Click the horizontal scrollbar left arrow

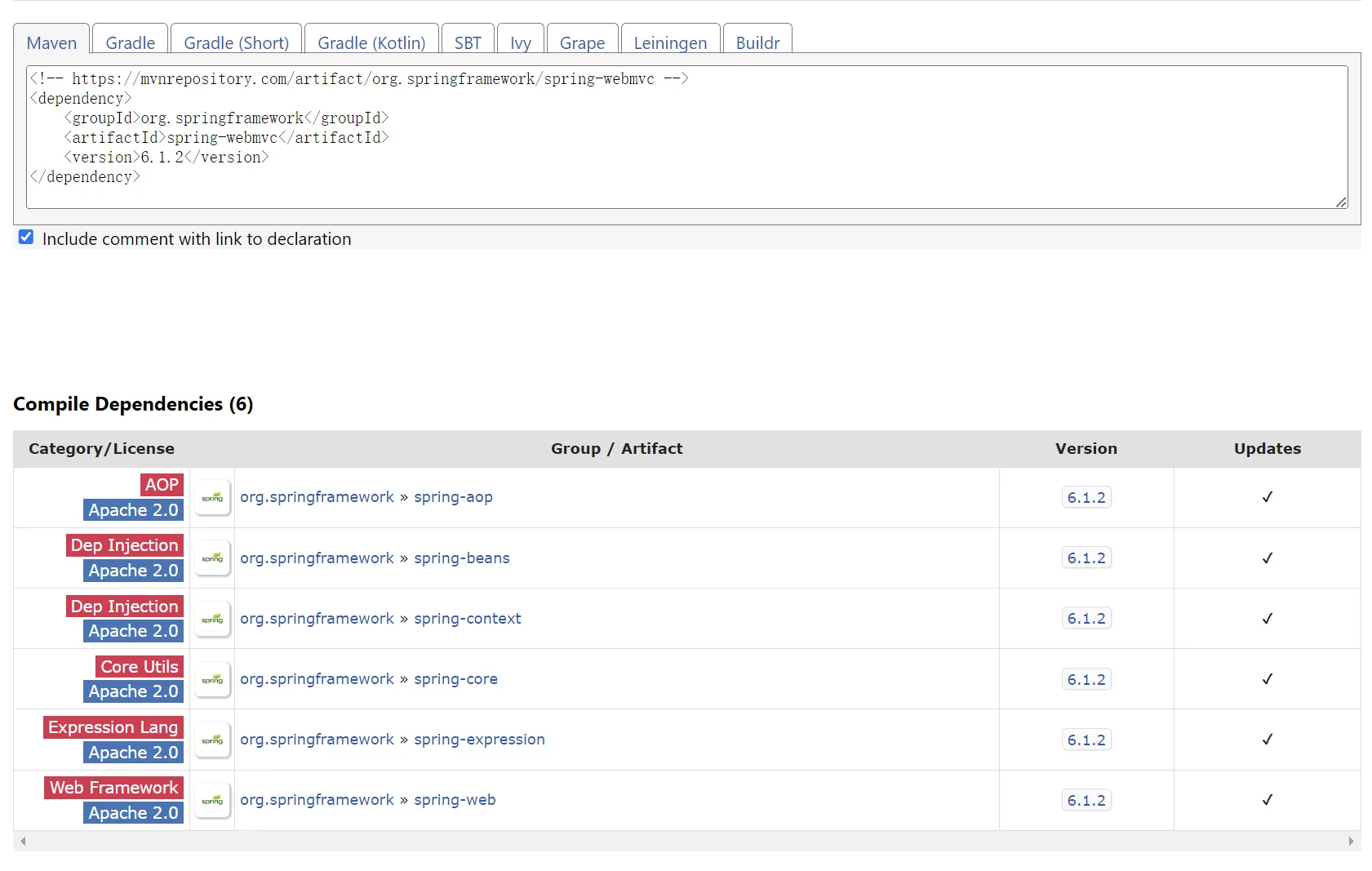(23, 841)
